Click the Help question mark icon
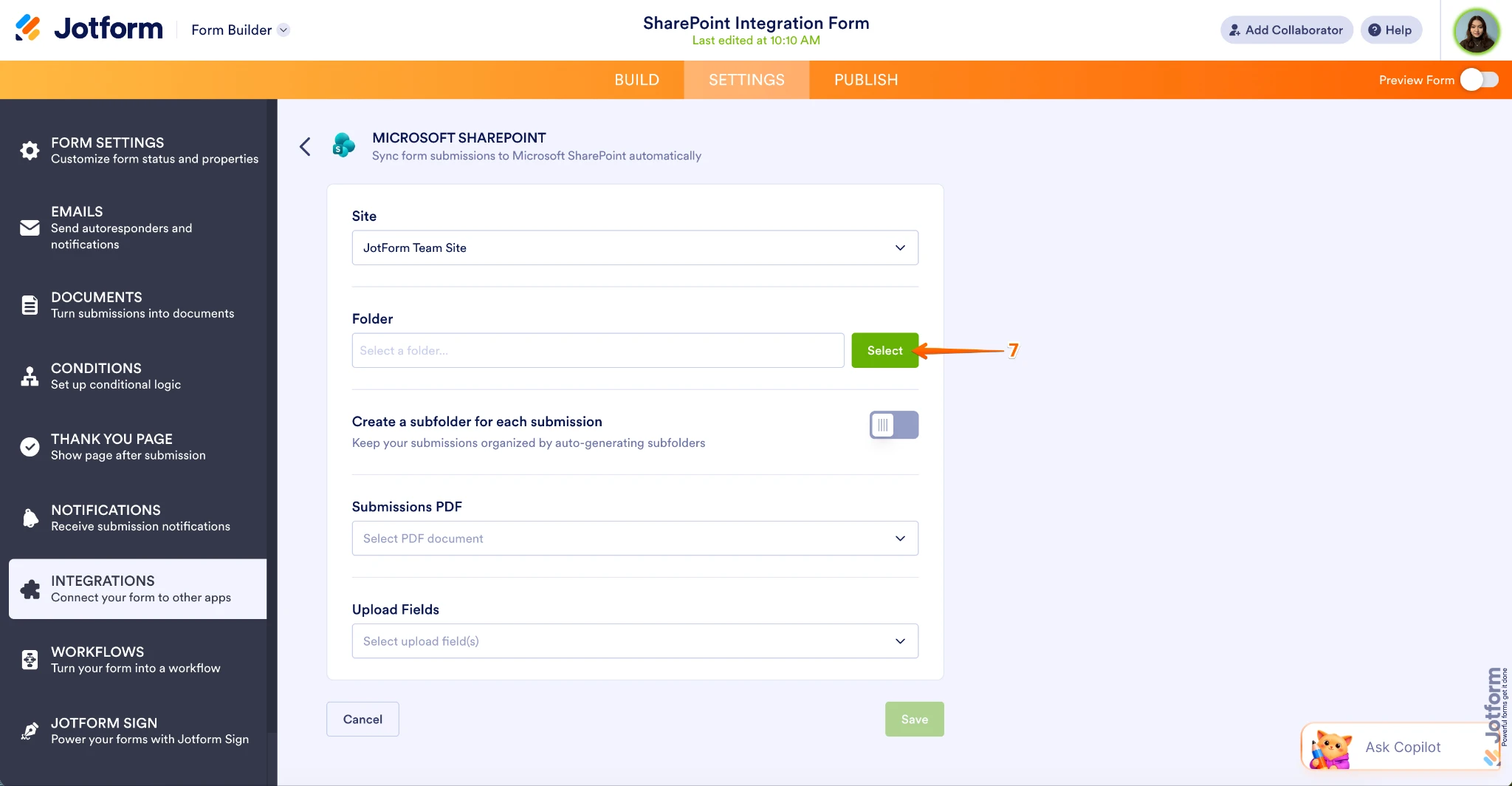1512x786 pixels. point(1375,30)
